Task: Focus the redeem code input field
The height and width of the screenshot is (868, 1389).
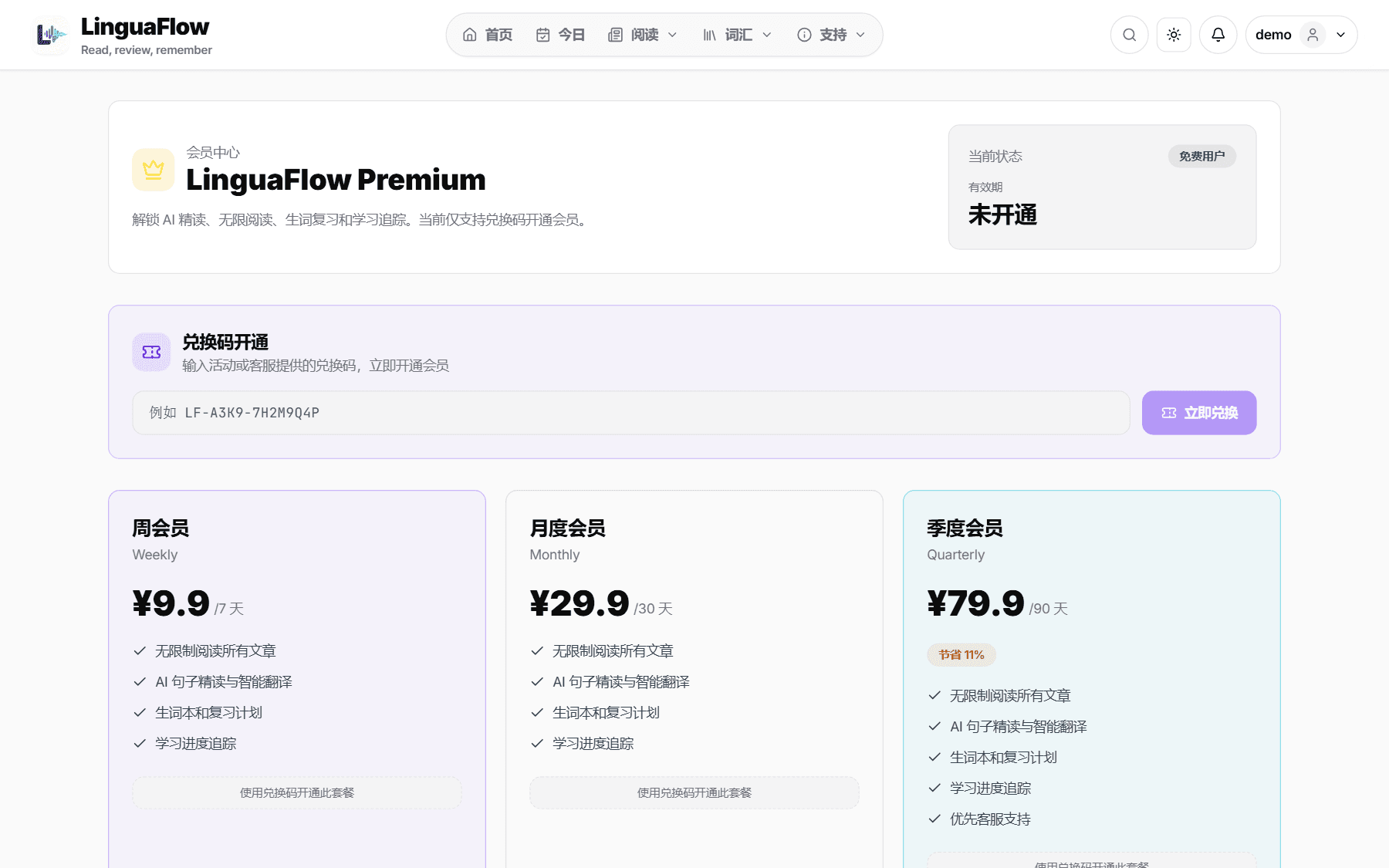Action: pos(631,413)
